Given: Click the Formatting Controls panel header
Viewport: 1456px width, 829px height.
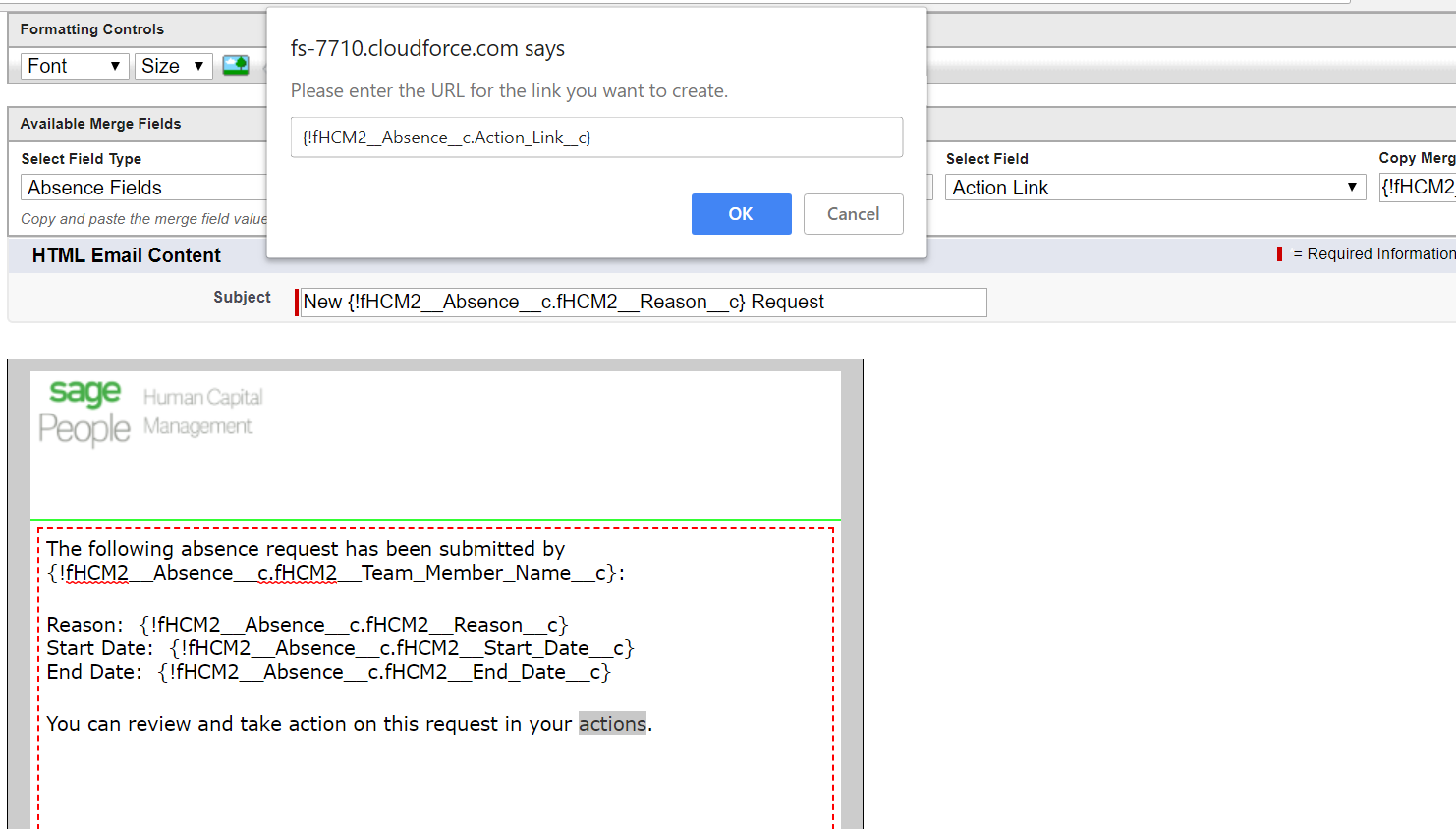Looking at the screenshot, I should (92, 29).
